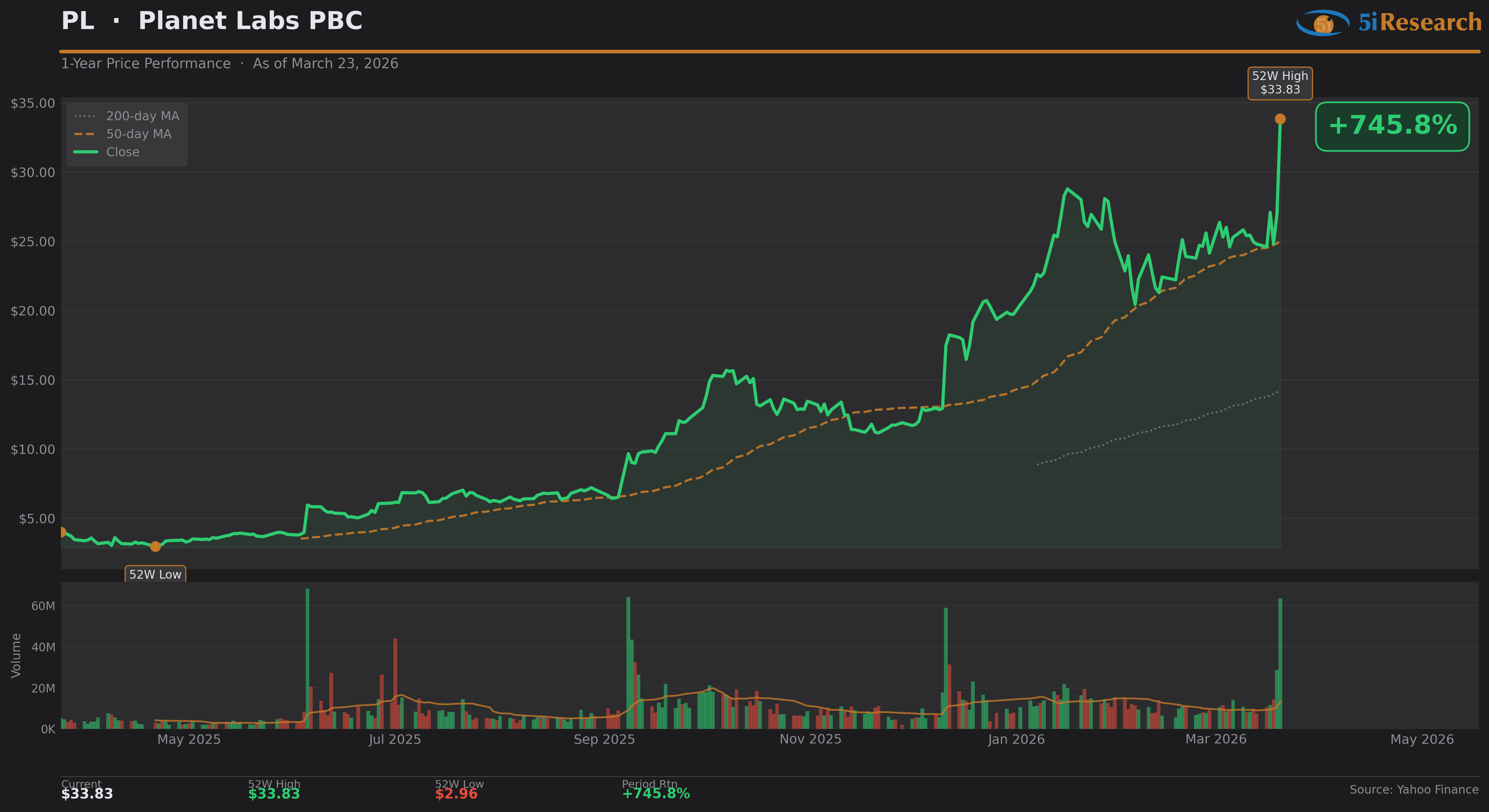Click the red 52W Low $2.96 footer value
Viewport: 1489px width, 812px height.
pos(456,794)
